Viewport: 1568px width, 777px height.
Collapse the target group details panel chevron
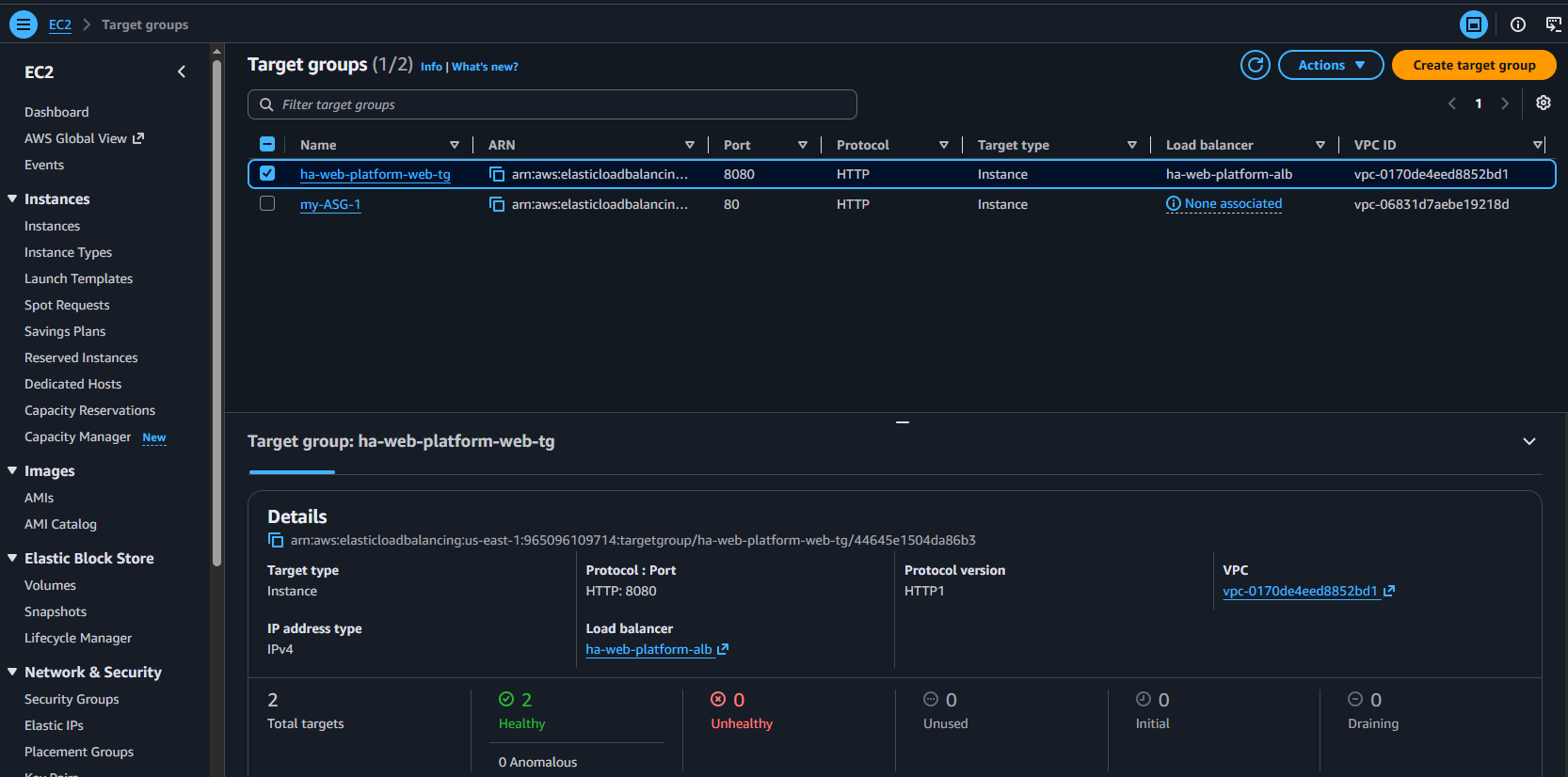point(1529,441)
